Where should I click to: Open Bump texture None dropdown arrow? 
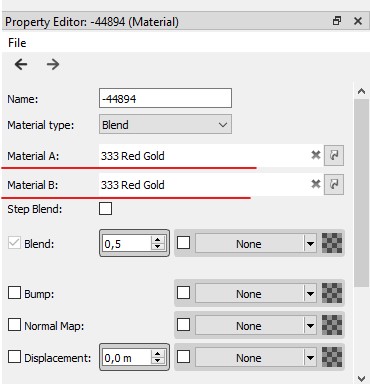pyautogui.click(x=310, y=294)
